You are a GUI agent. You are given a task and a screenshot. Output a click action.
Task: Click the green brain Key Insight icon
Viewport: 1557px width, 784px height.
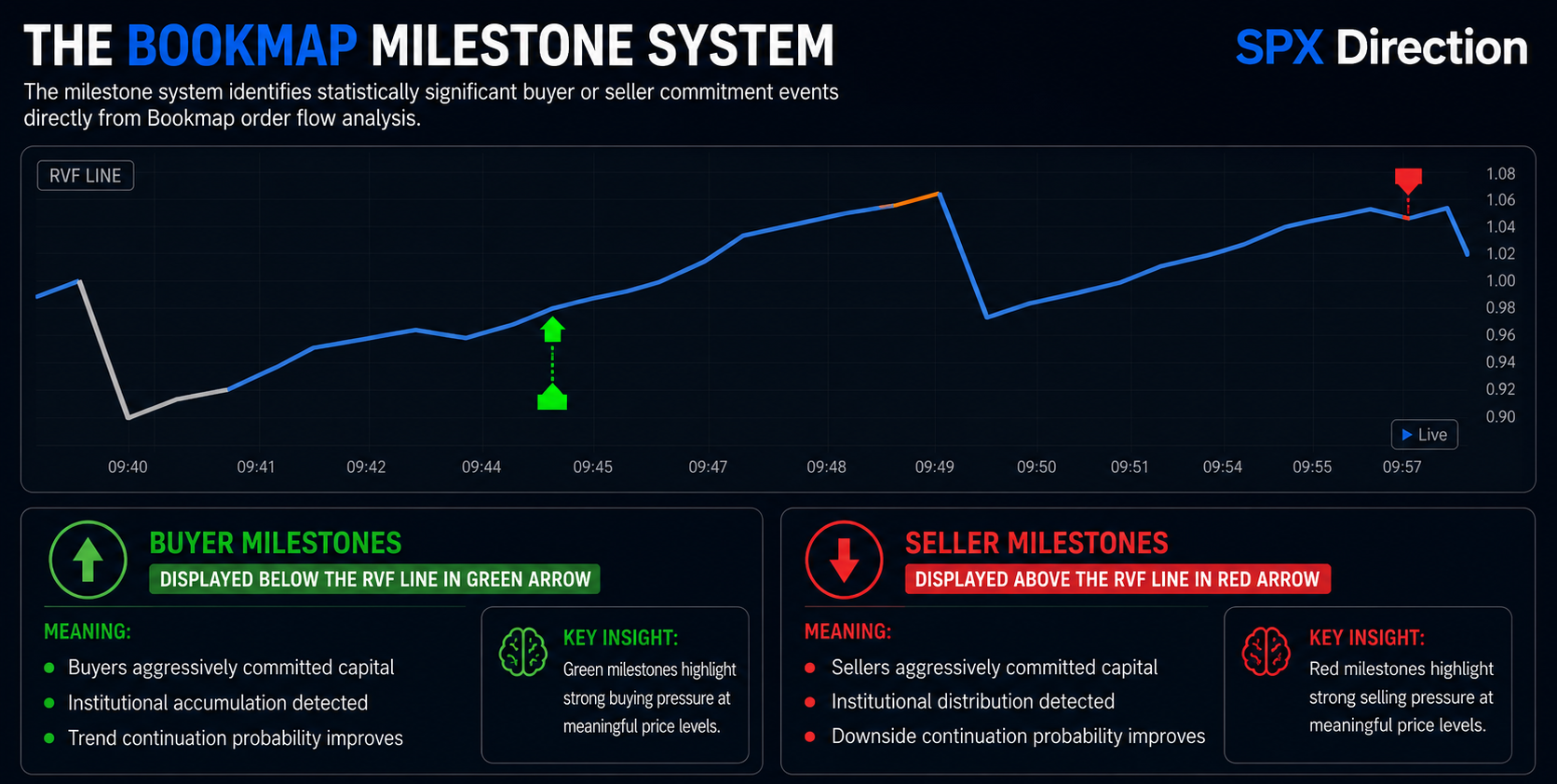tap(523, 651)
